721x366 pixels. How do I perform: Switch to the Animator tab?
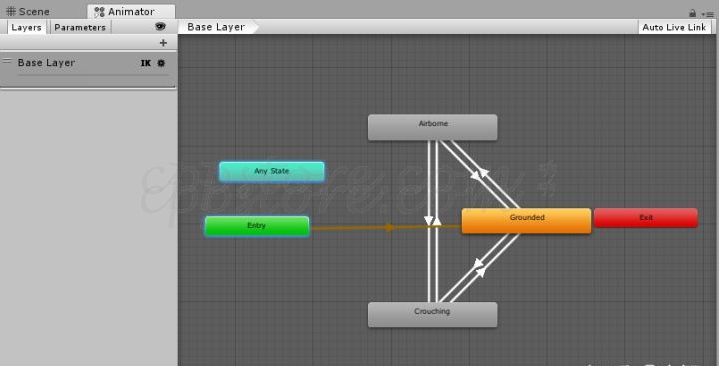[131, 11]
